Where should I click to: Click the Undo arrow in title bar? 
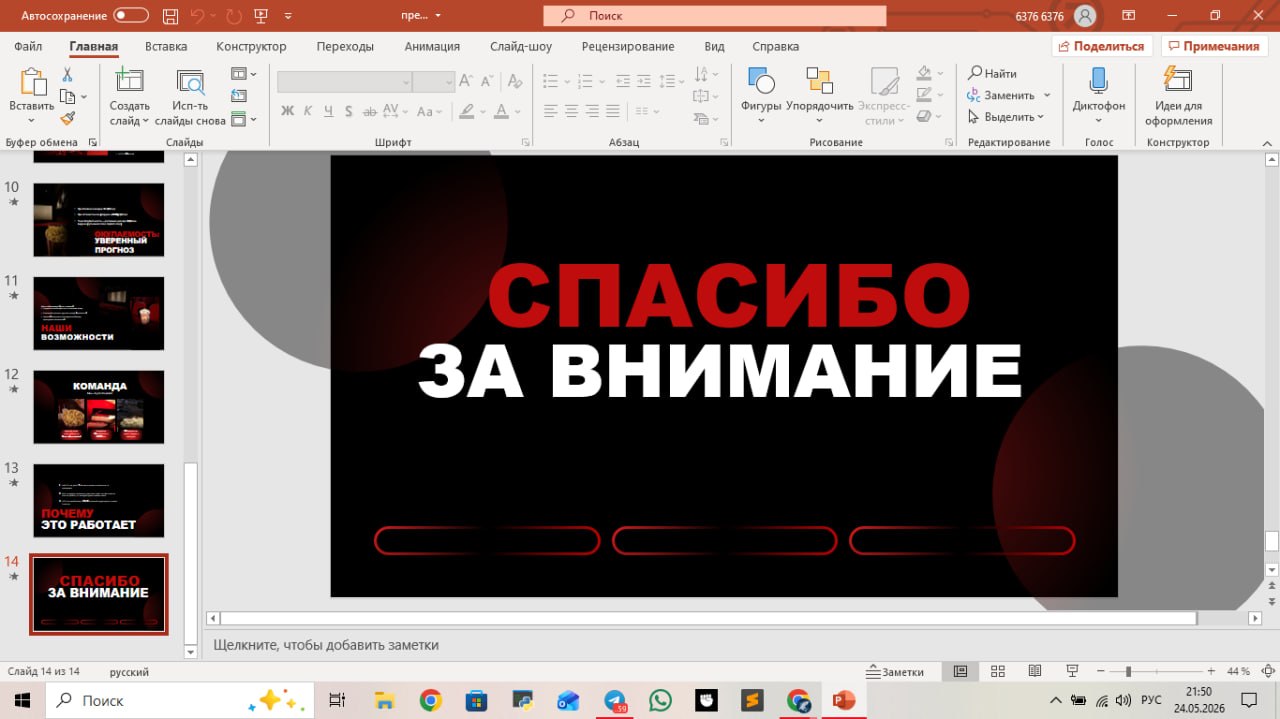point(197,15)
